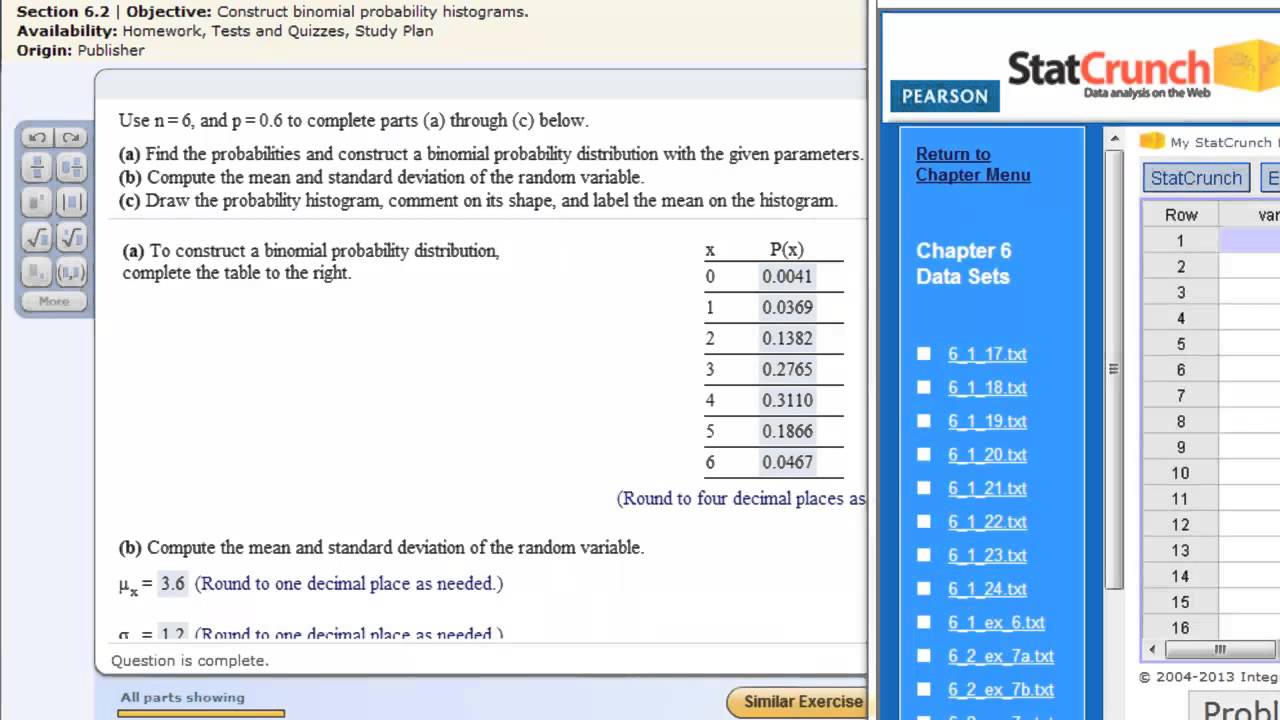
Task: Open the 6_2_ex_7b.txt data set link
Action: click(1001, 690)
